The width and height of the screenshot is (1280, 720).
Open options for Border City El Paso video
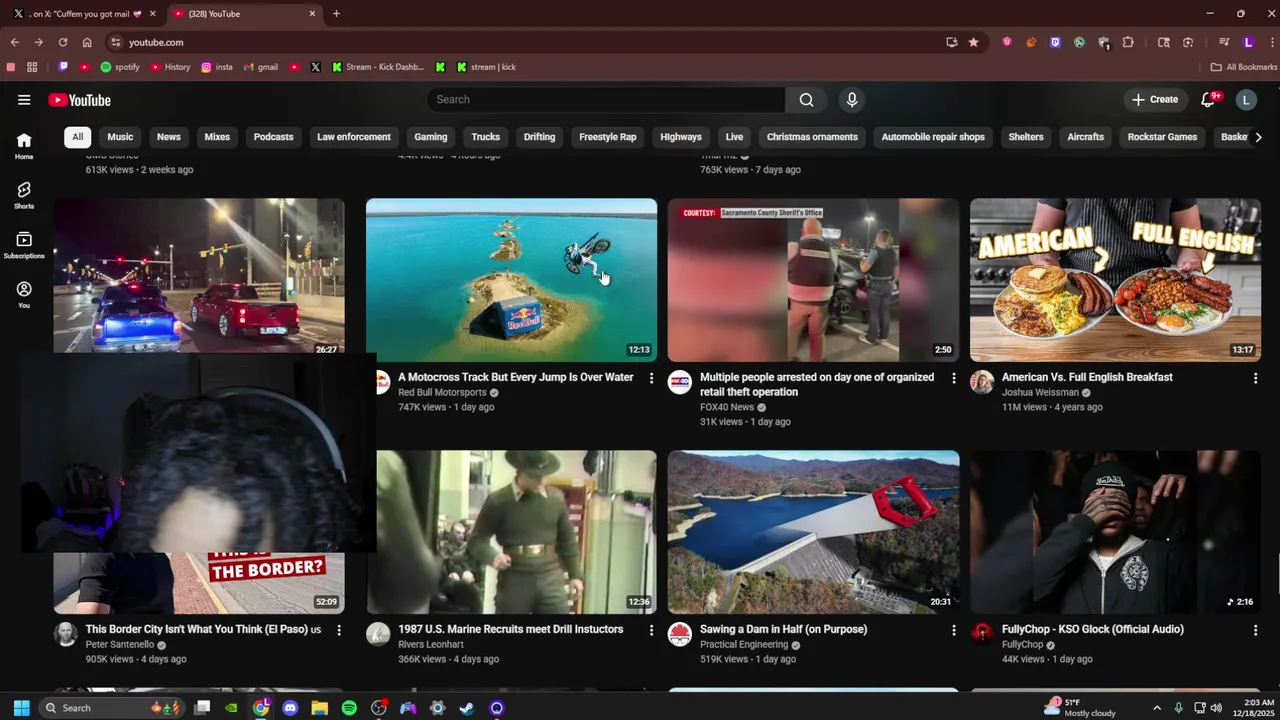click(x=339, y=630)
